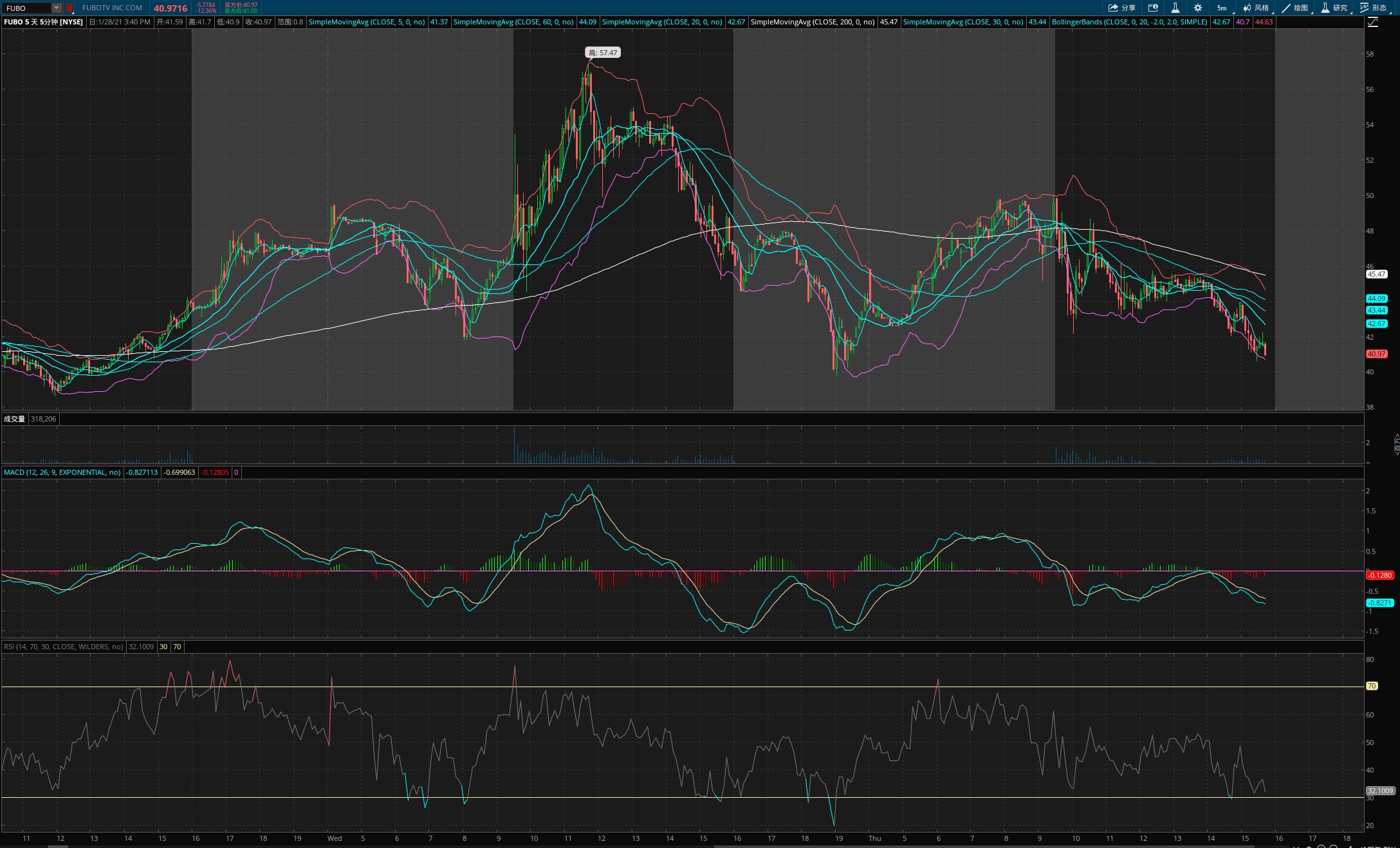Open the 绘图 (Drawings) dropdown
Image resolution: width=1400 pixels, height=848 pixels.
point(1295,8)
